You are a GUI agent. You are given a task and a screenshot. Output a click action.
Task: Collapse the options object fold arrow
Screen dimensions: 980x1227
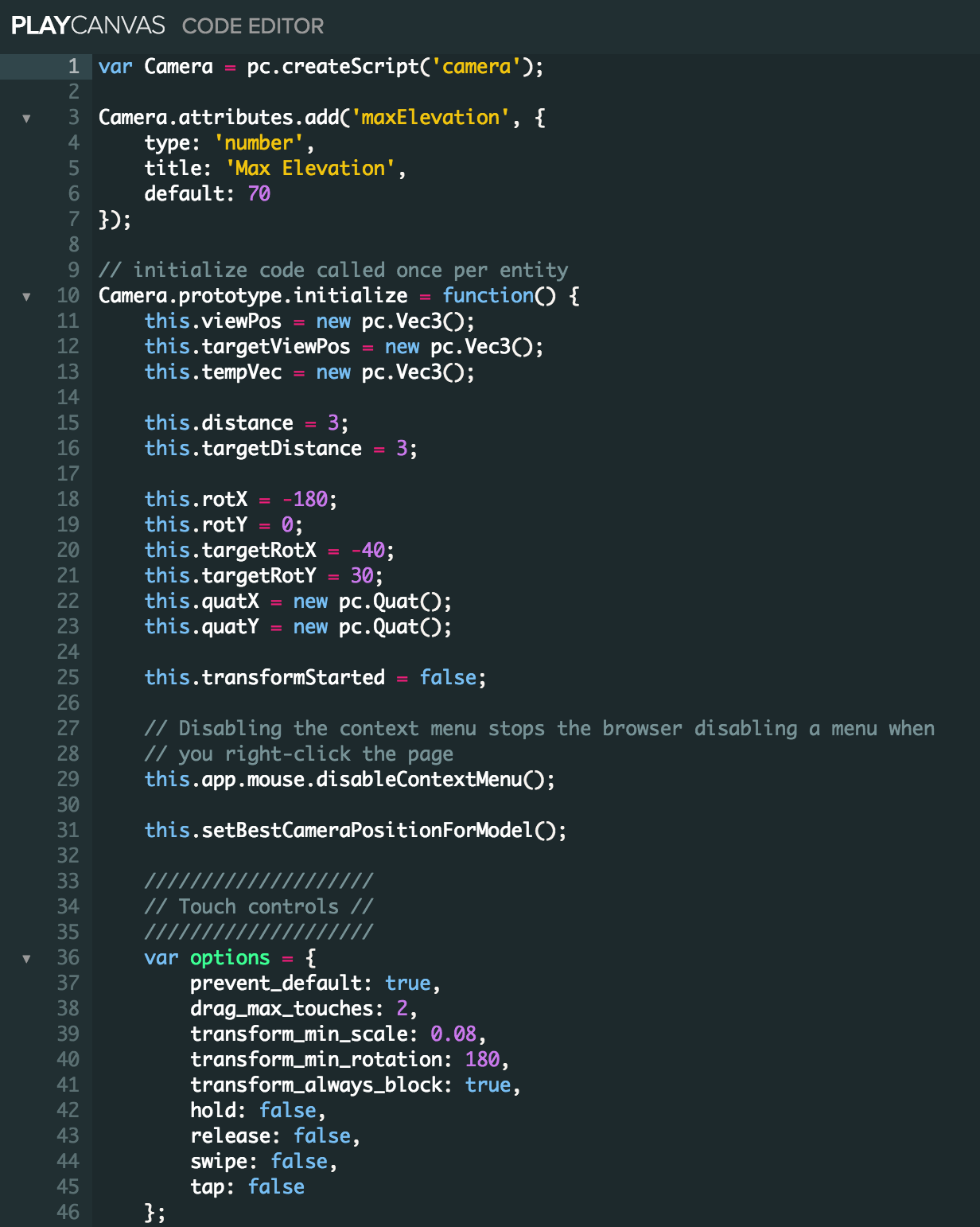(26, 959)
